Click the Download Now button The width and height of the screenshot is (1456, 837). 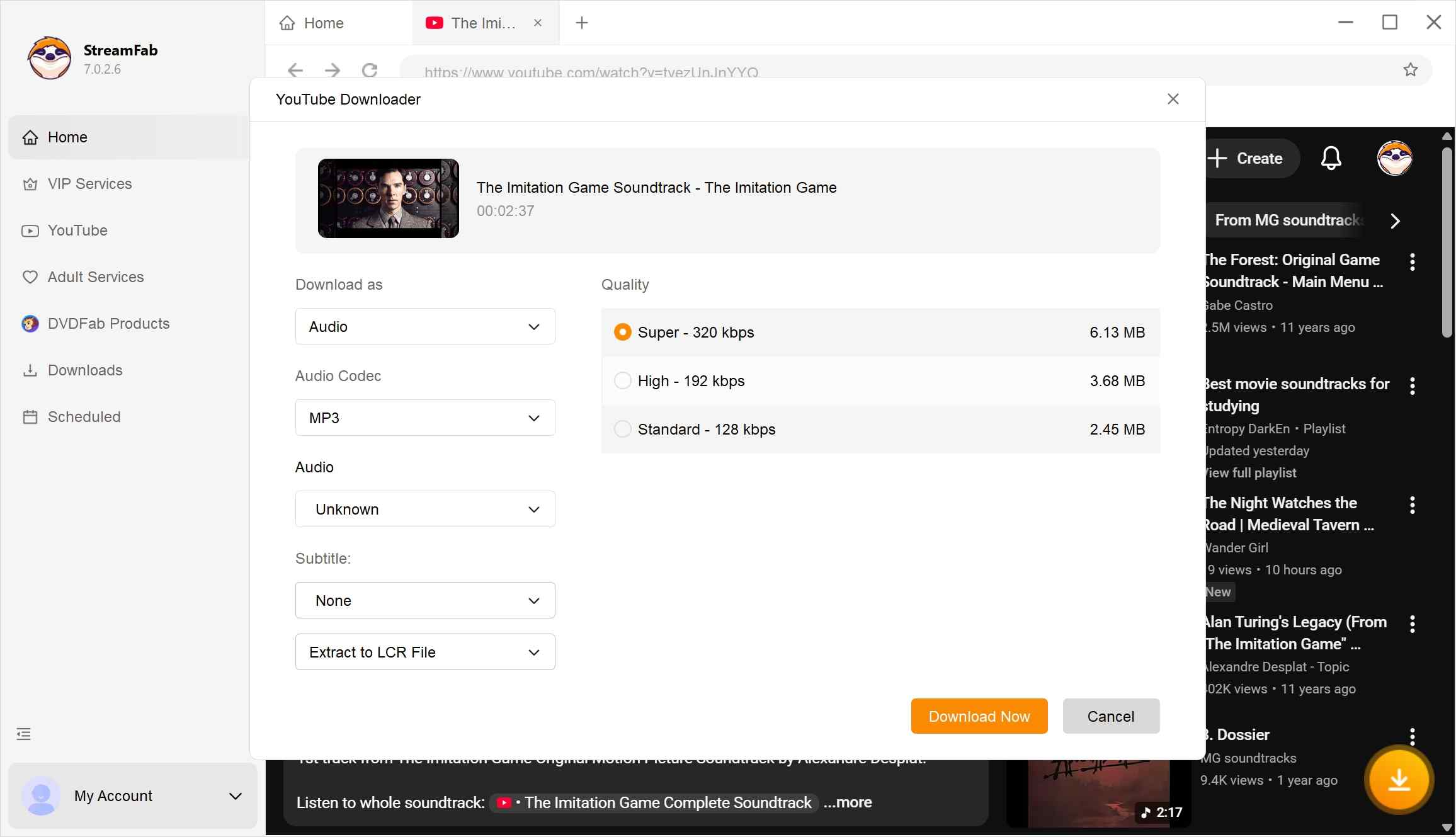(979, 716)
